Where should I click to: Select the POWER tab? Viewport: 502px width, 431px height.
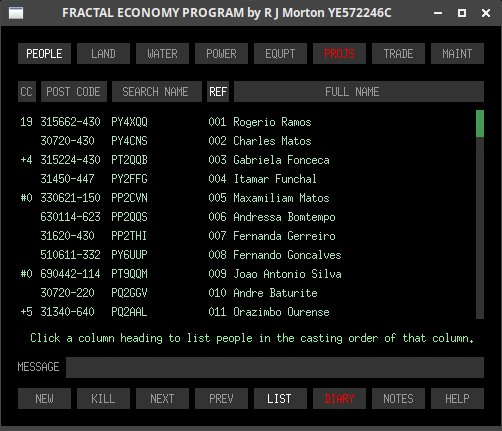221,54
